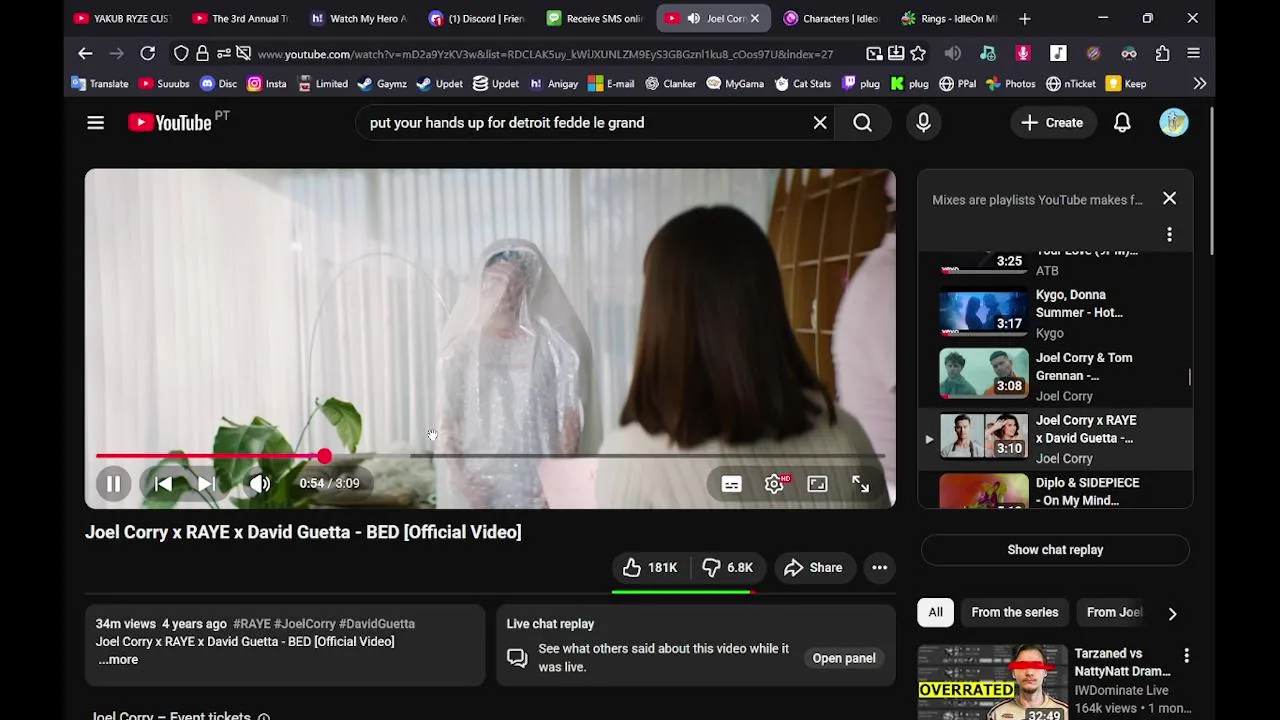Seek the red video progress bar scrubber
The height and width of the screenshot is (720, 1280).
click(324, 456)
